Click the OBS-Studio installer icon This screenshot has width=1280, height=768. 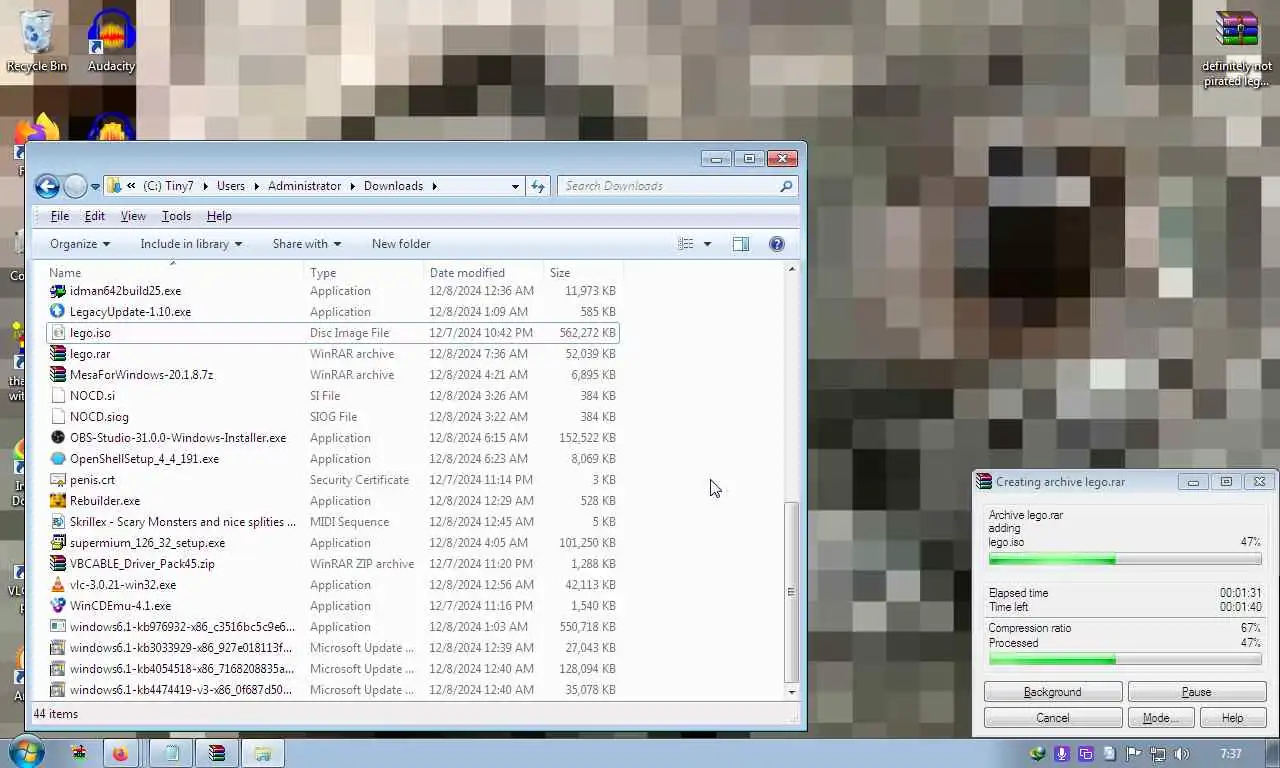tap(58, 438)
